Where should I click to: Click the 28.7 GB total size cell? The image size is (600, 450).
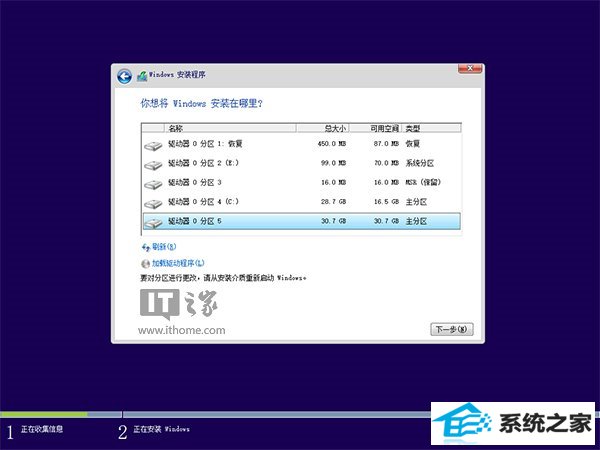click(x=333, y=202)
